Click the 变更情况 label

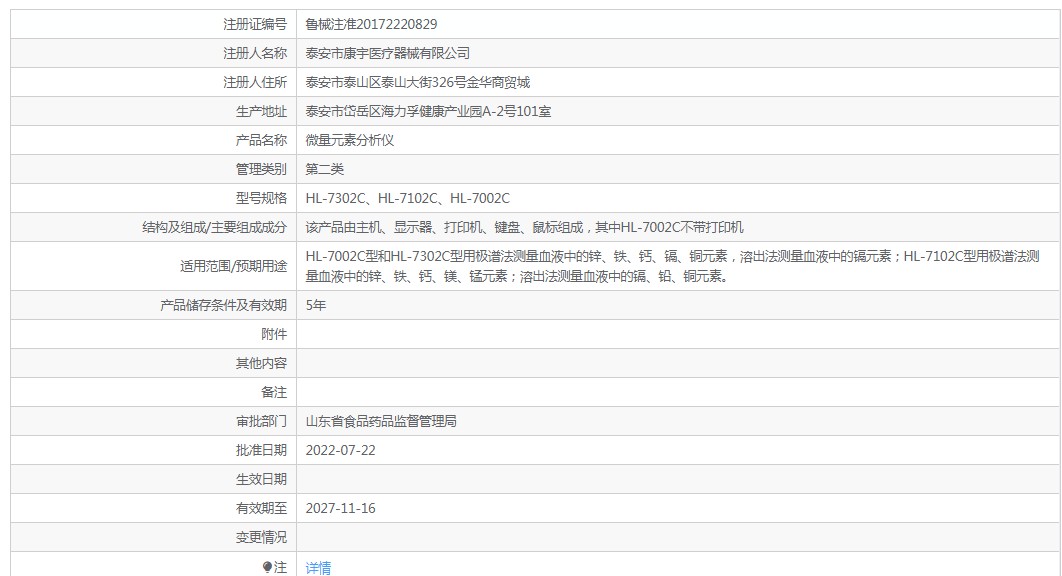(261, 538)
